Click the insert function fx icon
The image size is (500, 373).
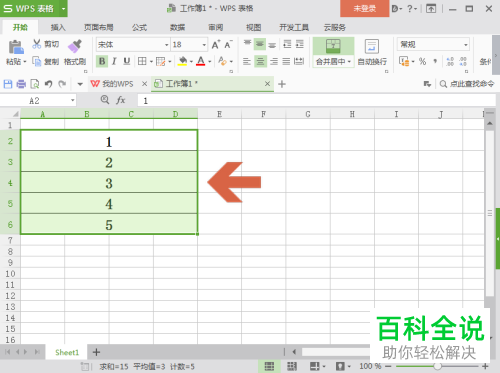click(x=120, y=100)
